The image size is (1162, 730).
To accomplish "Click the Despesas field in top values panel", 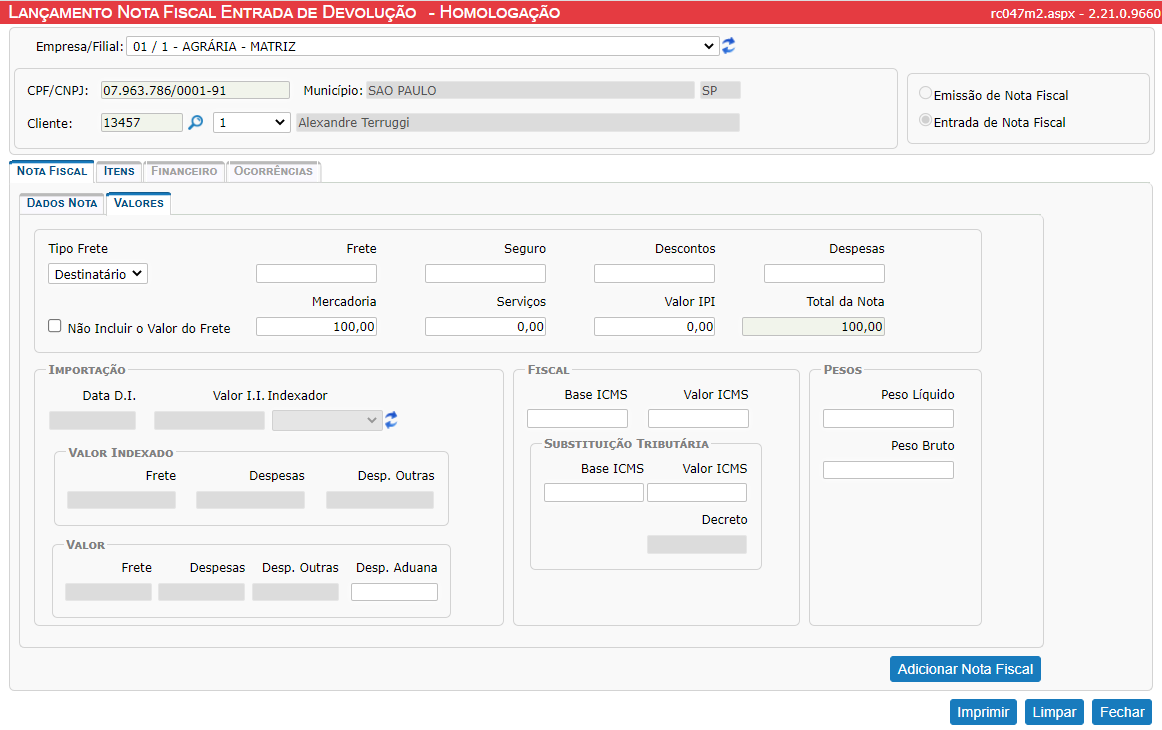I will (x=824, y=273).
